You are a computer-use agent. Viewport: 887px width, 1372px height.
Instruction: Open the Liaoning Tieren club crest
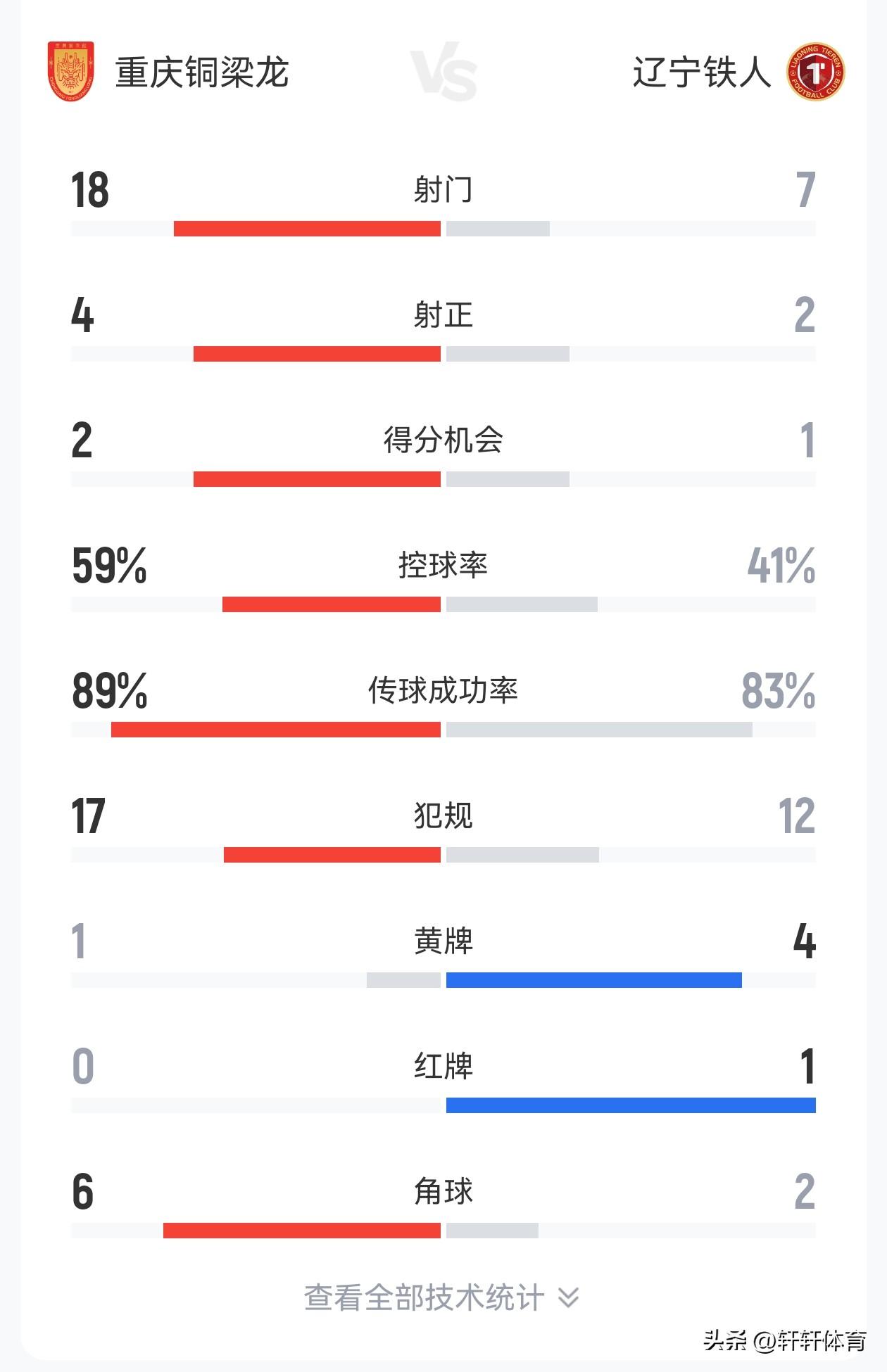point(816,72)
